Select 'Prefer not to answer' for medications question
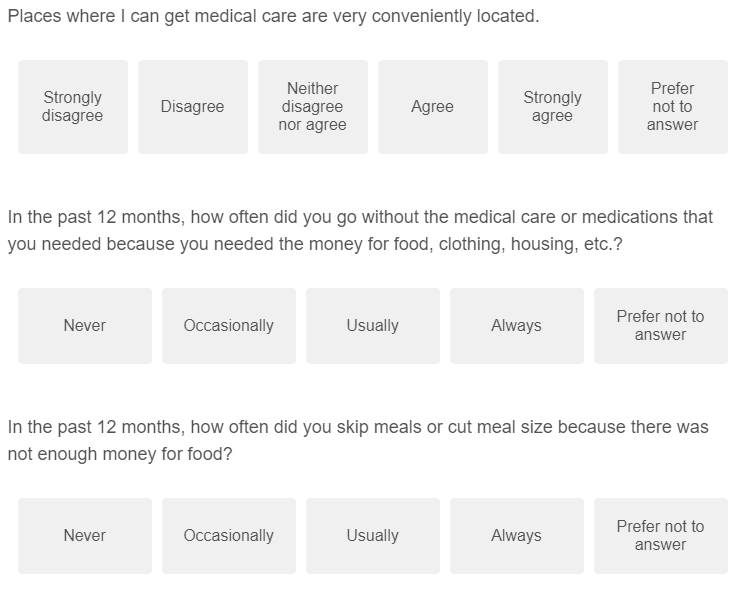Screen dimensions: 748x595 [661, 326]
